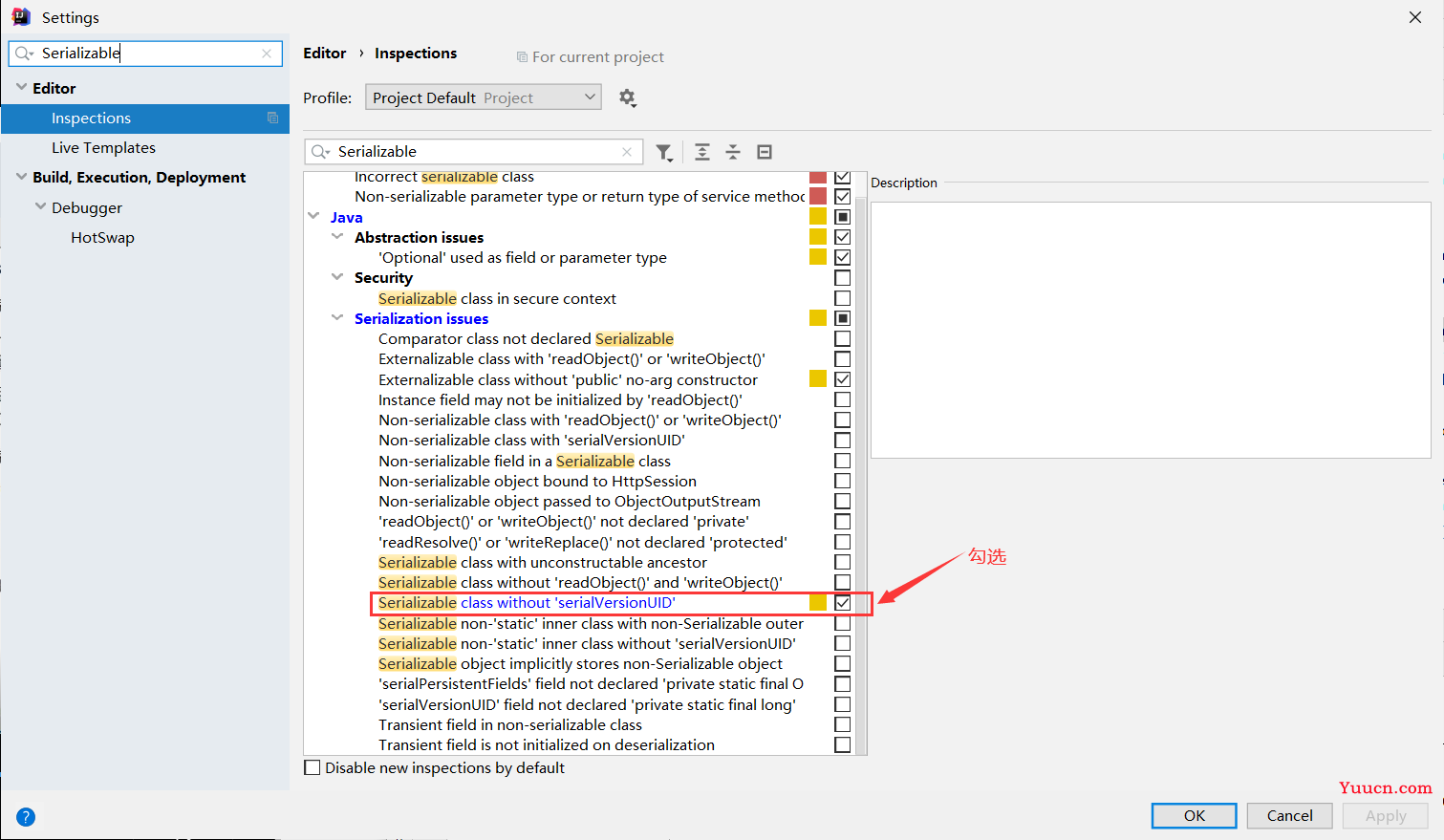Open the profile gear settings icon

(627, 97)
